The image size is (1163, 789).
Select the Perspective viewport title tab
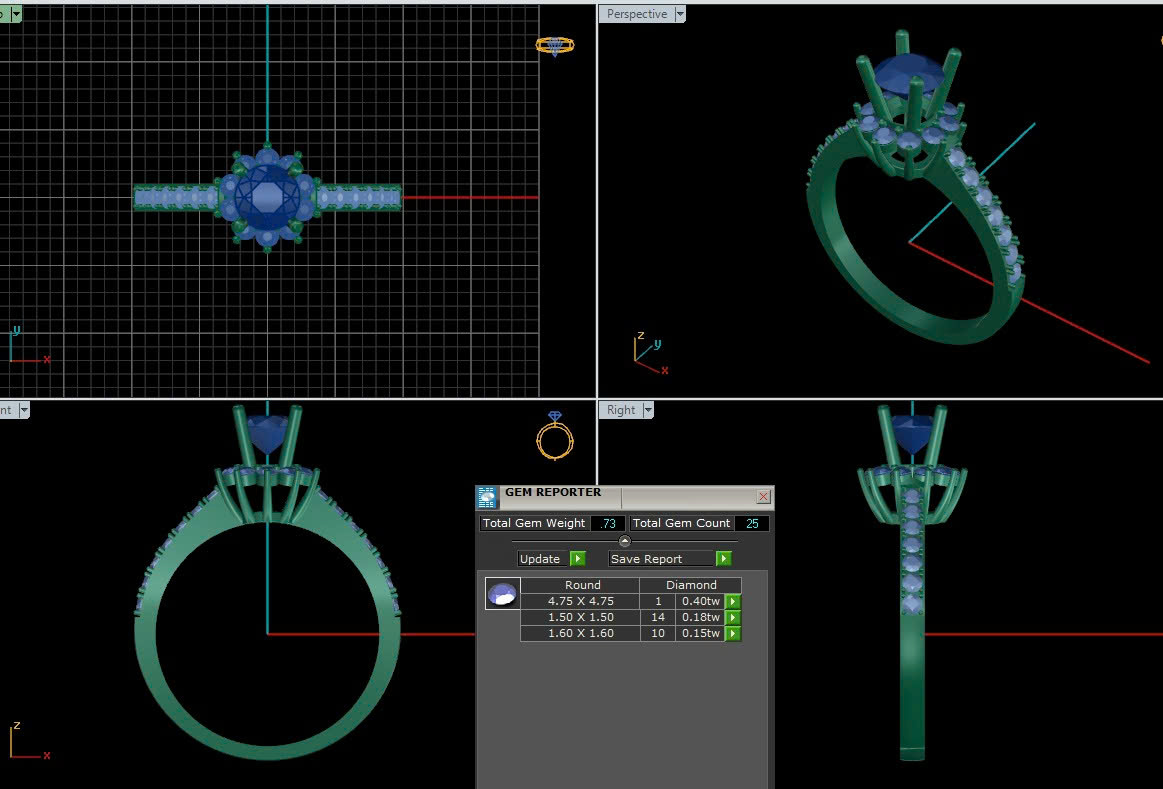pos(636,14)
